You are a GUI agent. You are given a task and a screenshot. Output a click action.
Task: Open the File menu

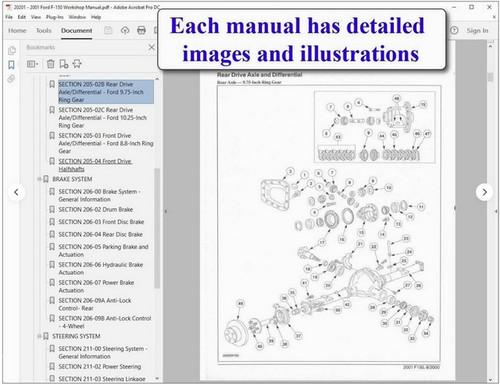coord(9,17)
